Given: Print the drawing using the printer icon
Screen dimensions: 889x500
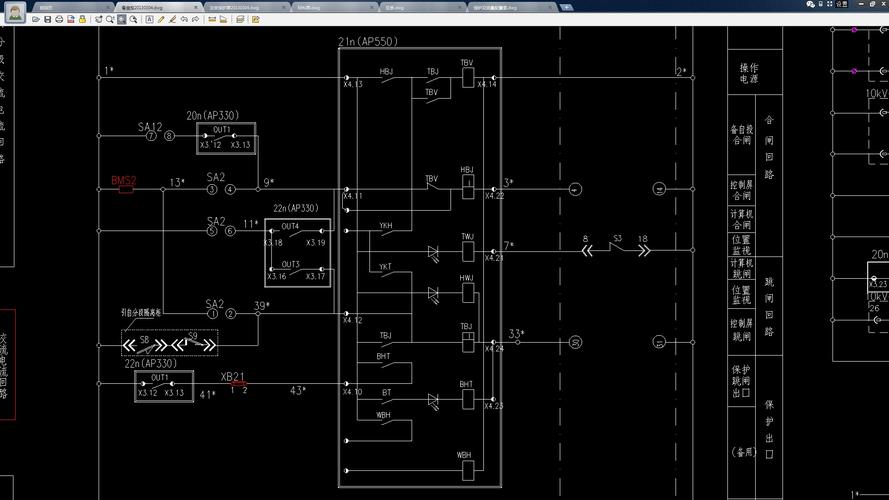Looking at the screenshot, I should coord(59,19).
